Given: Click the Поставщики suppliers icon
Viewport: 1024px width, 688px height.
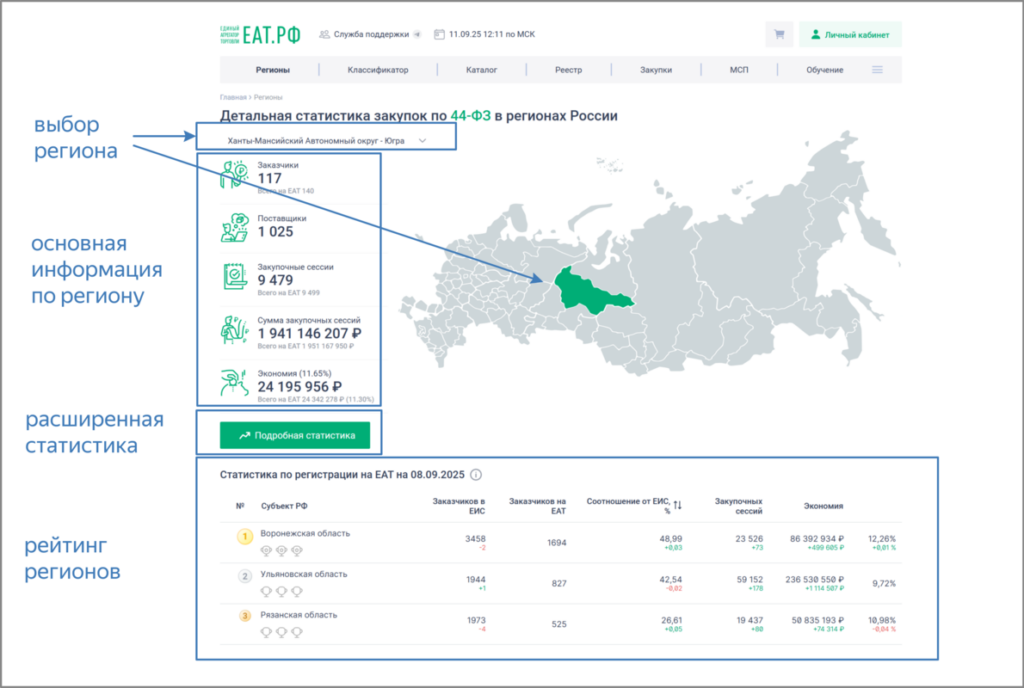Looking at the screenshot, I should (234, 227).
